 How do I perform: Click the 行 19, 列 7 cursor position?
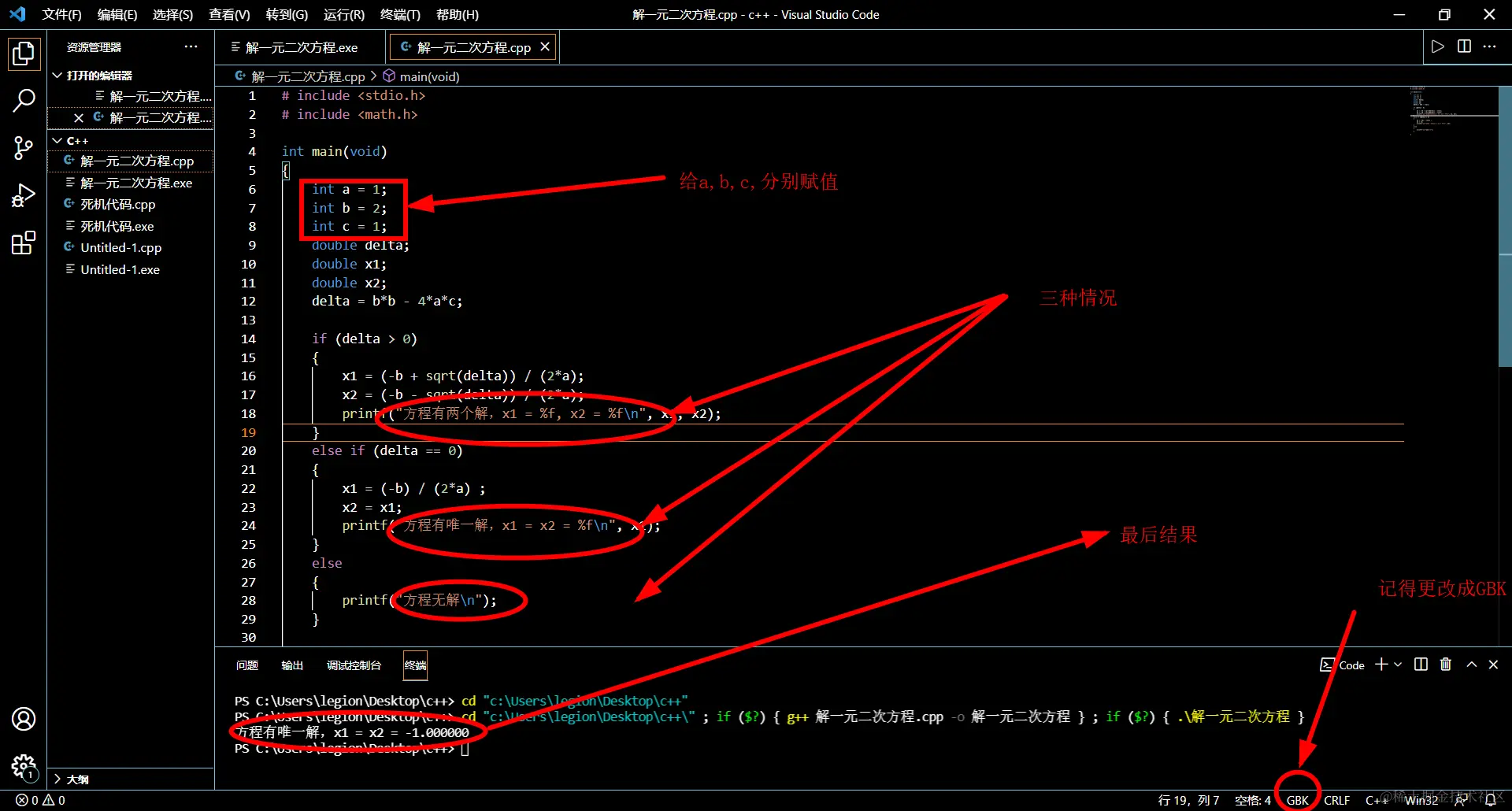click(1188, 800)
